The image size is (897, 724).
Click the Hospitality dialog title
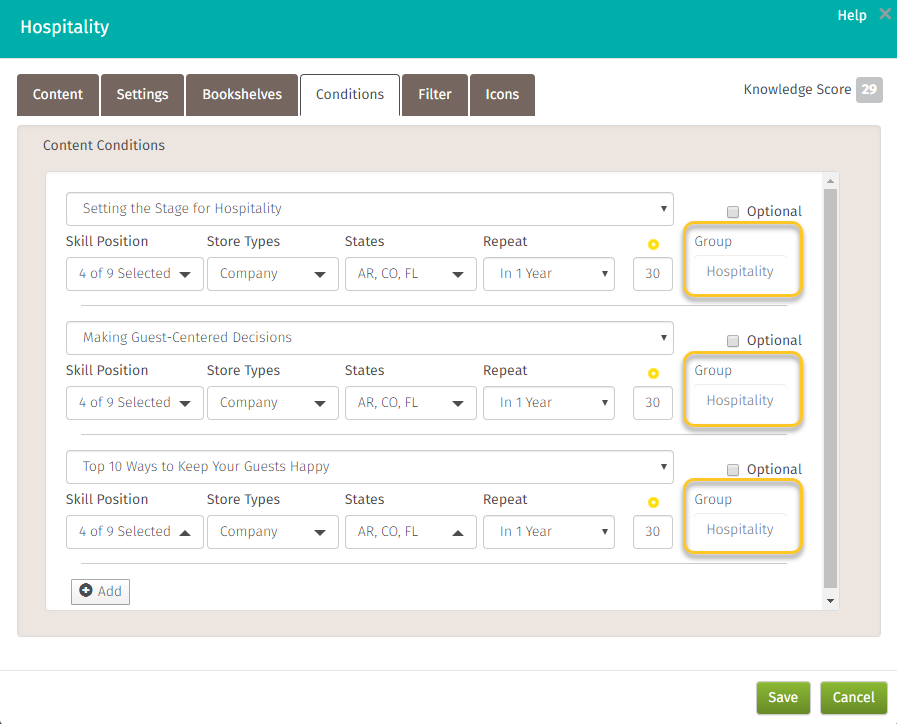coord(65,27)
